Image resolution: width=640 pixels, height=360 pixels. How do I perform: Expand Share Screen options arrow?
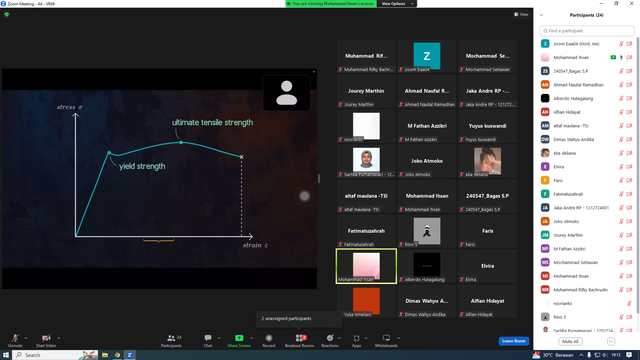(251, 338)
